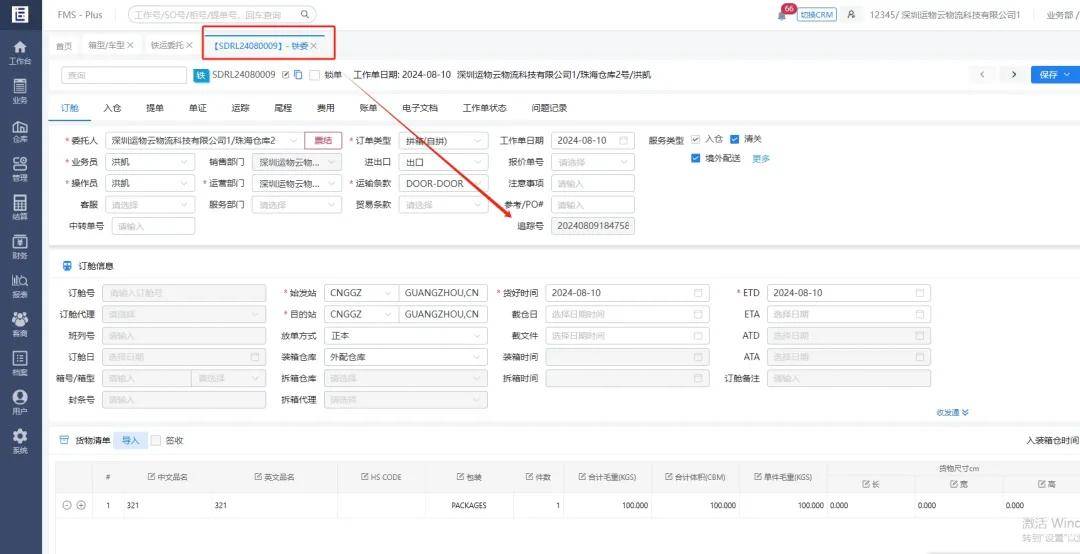1080x554 pixels.
Task: Click the search magnifier icon in top bar
Action: pos(305,14)
